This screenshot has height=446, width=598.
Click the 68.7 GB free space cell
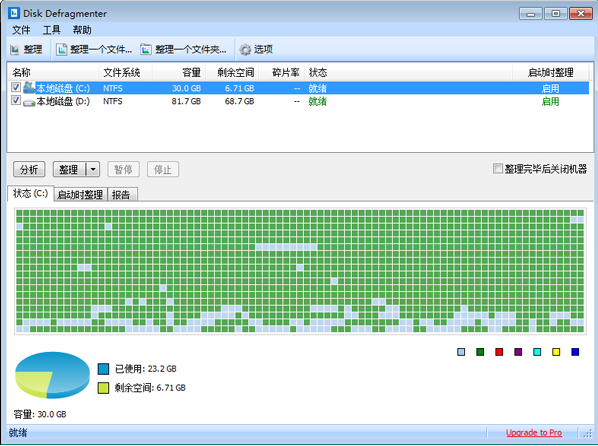(x=239, y=101)
